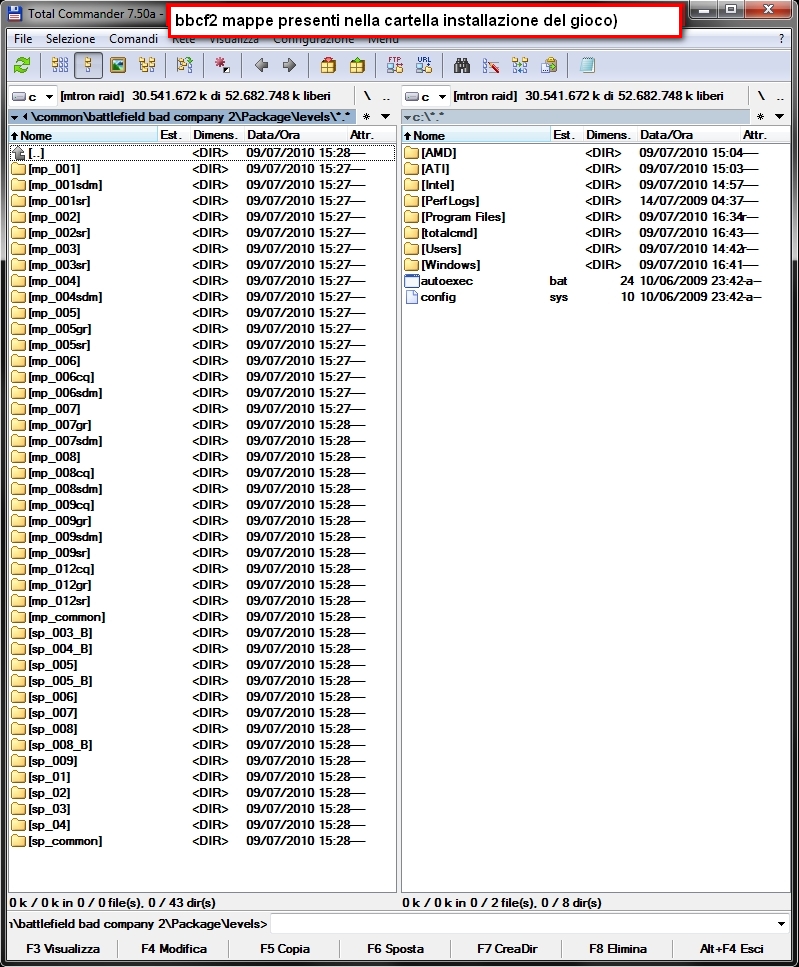Sort the left panel by the Data/Ora column
The height and width of the screenshot is (967, 799).
295,135
